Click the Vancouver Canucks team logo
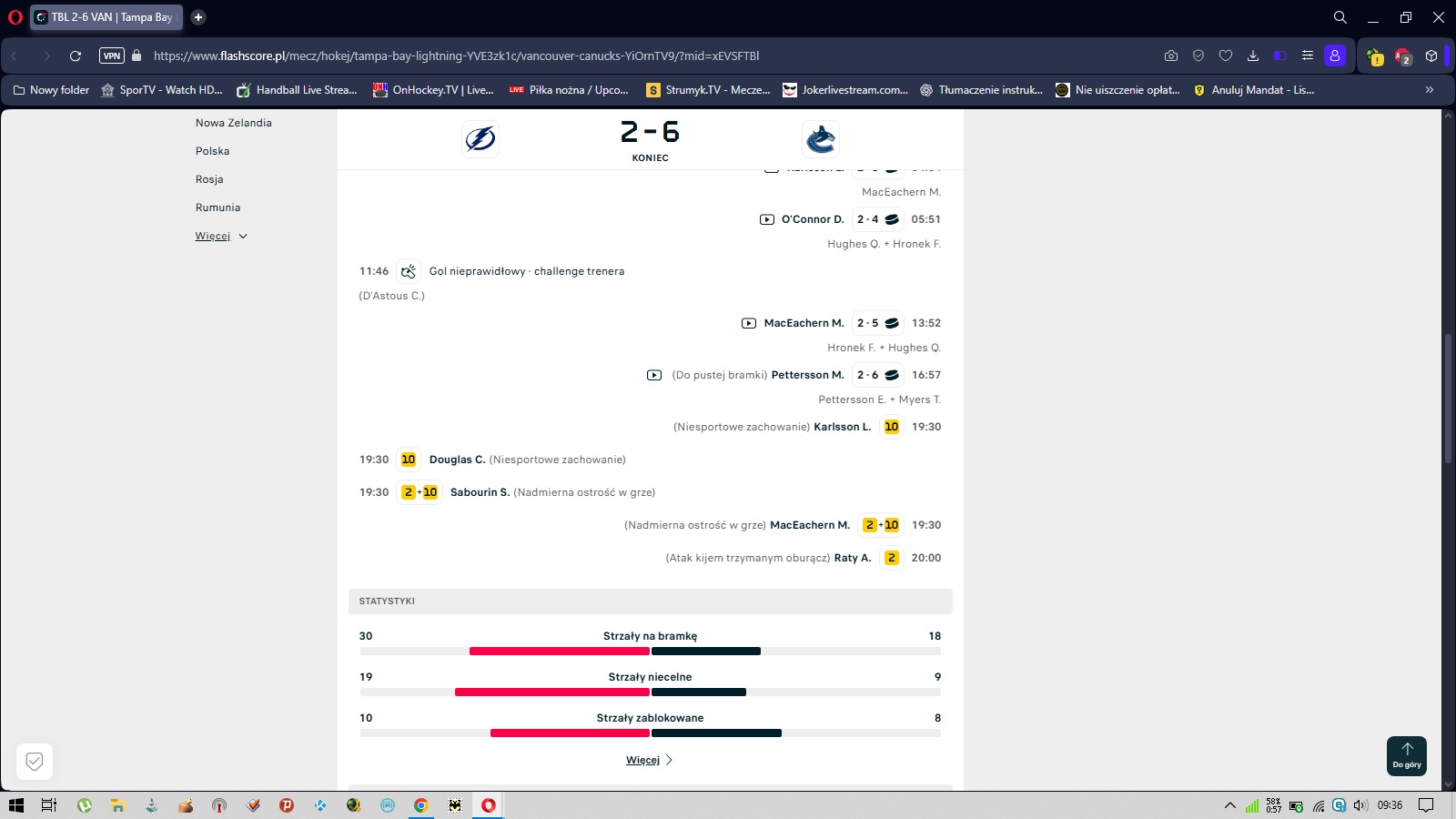The width and height of the screenshot is (1456, 819). click(820, 139)
